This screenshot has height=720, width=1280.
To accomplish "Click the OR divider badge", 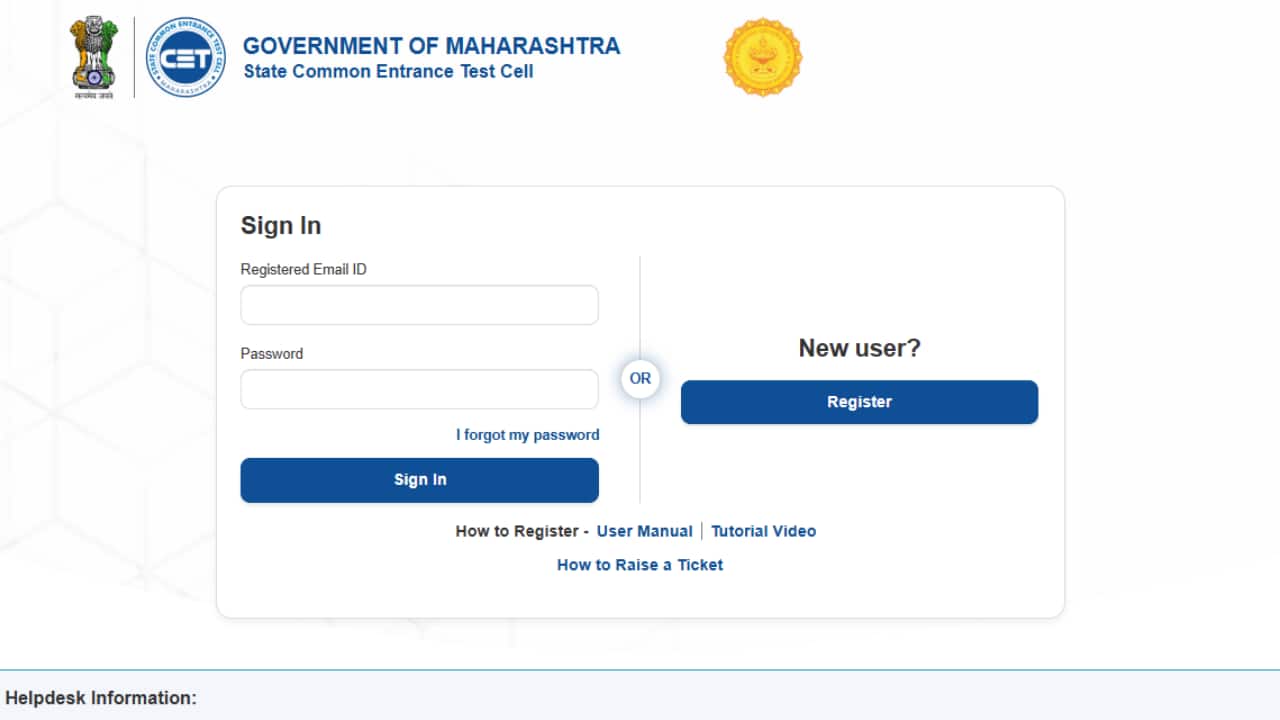I will [640, 378].
